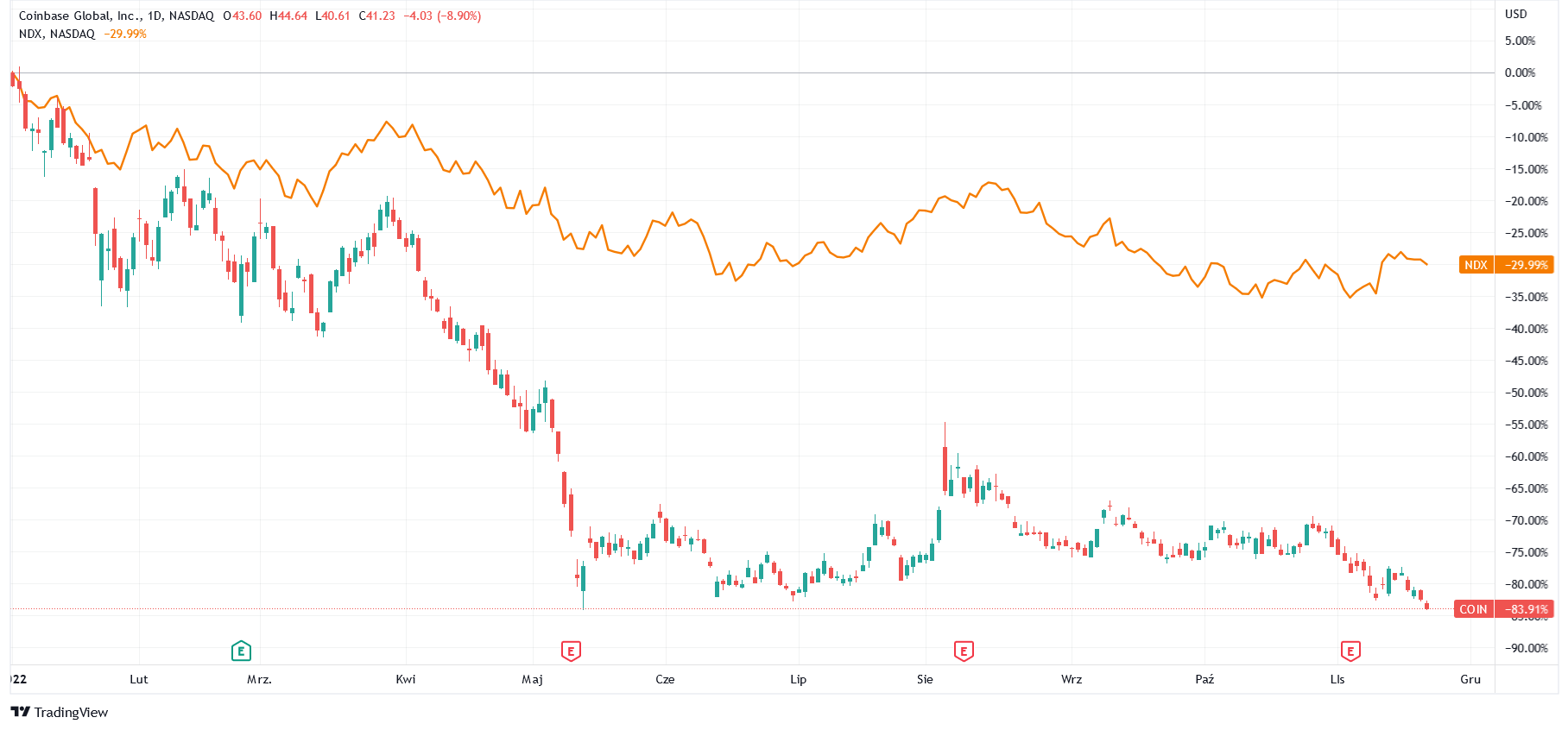Open the TradingView logo link
This screenshot has width=1568, height=730.
pyautogui.click(x=59, y=712)
